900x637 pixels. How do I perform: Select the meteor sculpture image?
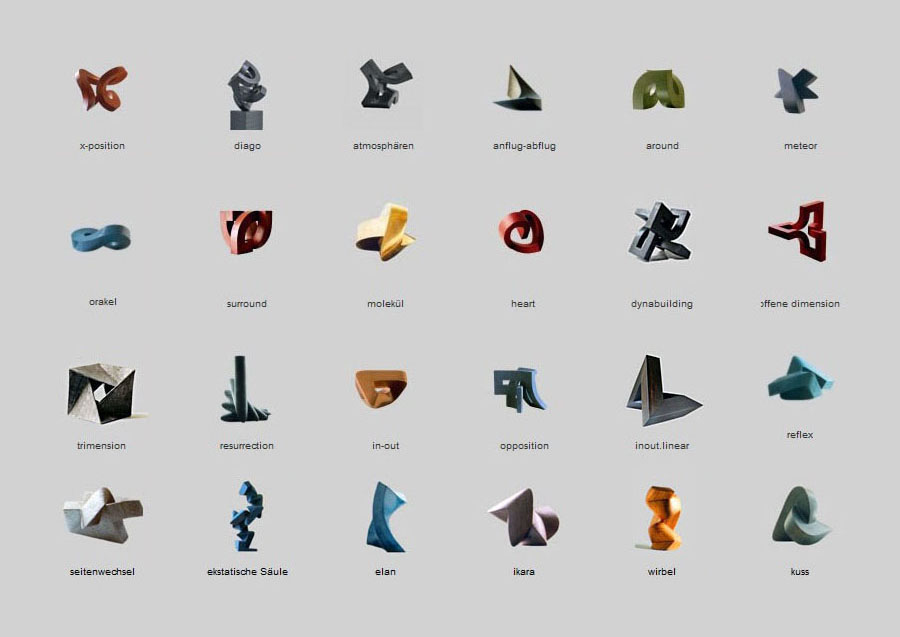pyautogui.click(x=797, y=90)
